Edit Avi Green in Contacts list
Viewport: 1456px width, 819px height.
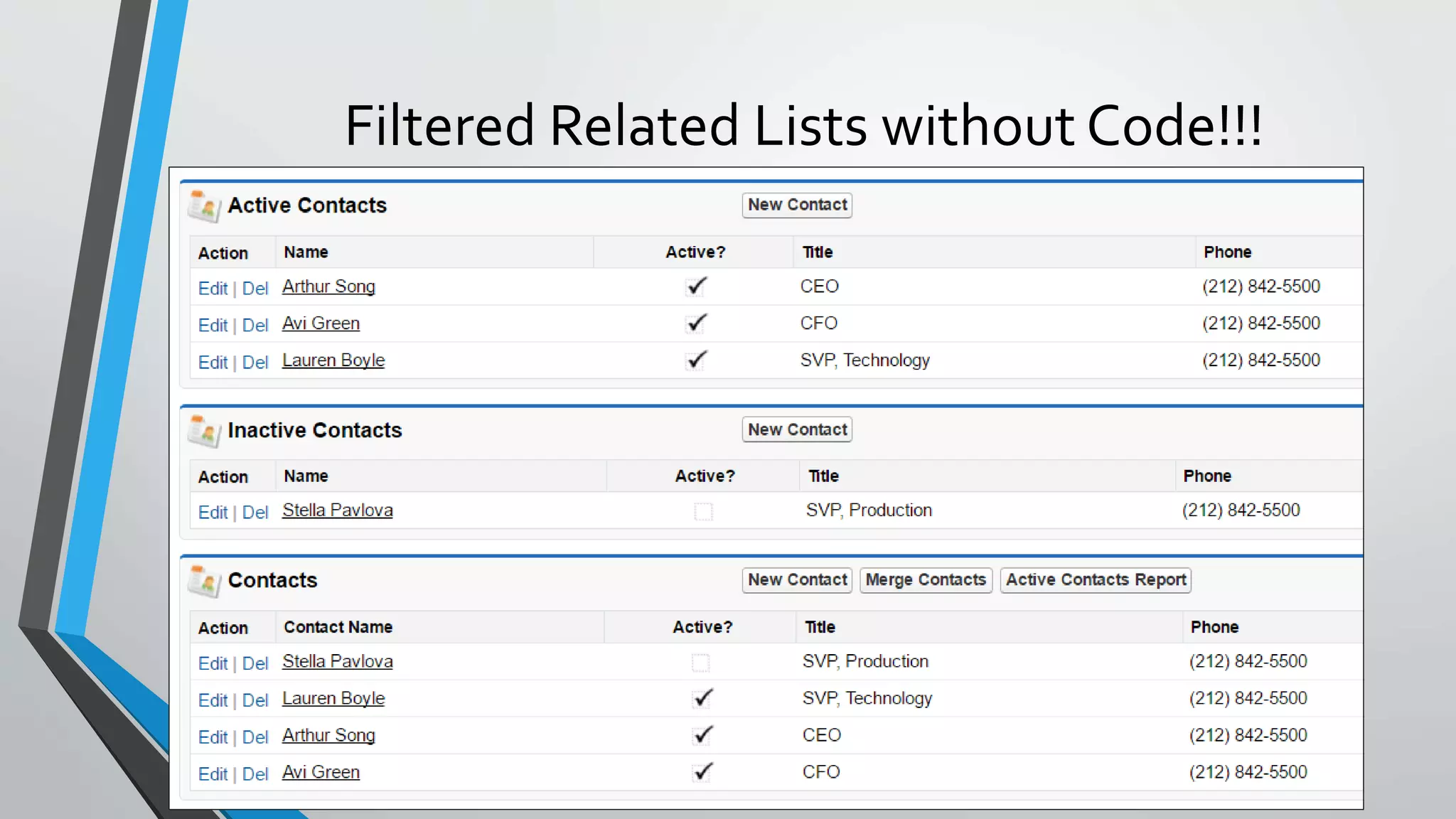pos(213,775)
